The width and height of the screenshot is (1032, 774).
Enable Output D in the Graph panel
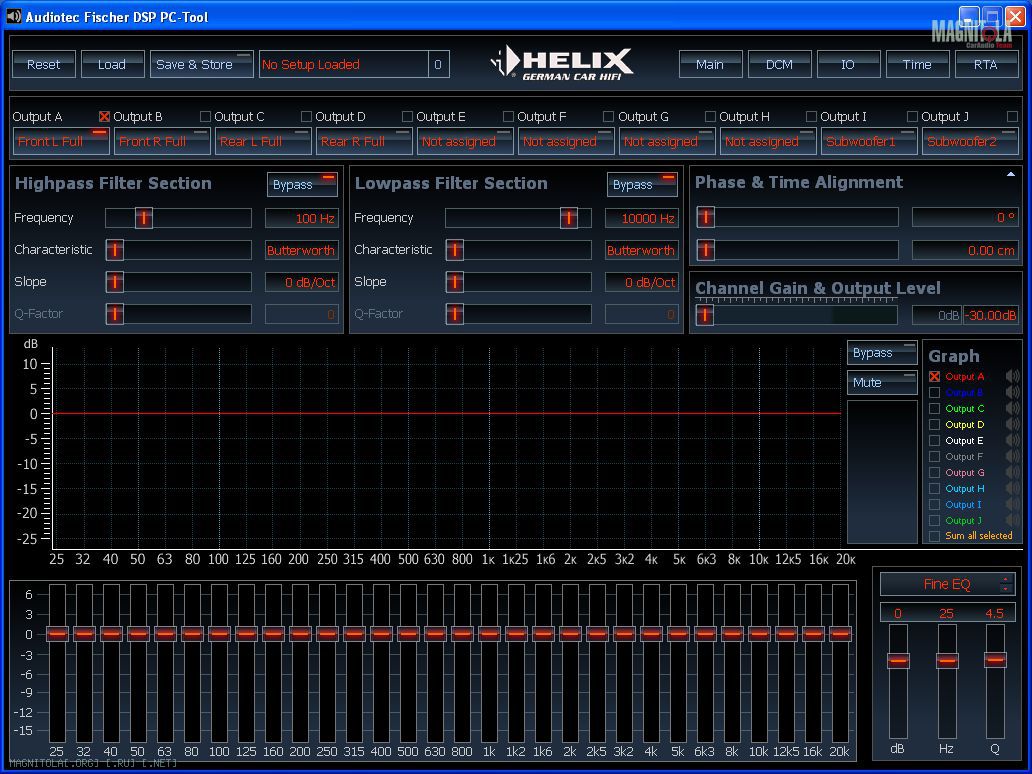[x=935, y=425]
